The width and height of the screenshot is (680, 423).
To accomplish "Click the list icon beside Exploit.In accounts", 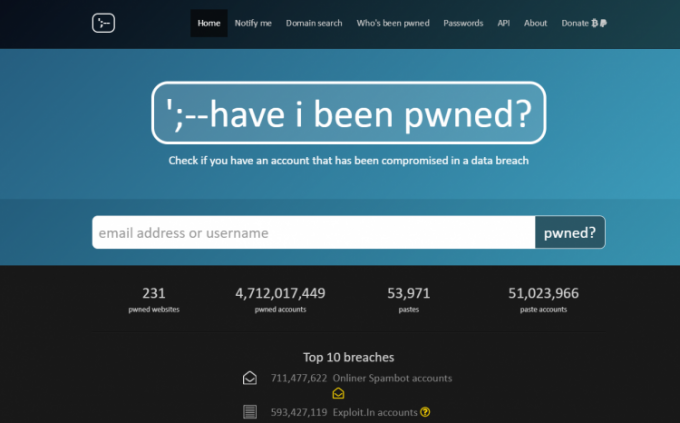I will pyautogui.click(x=250, y=411).
